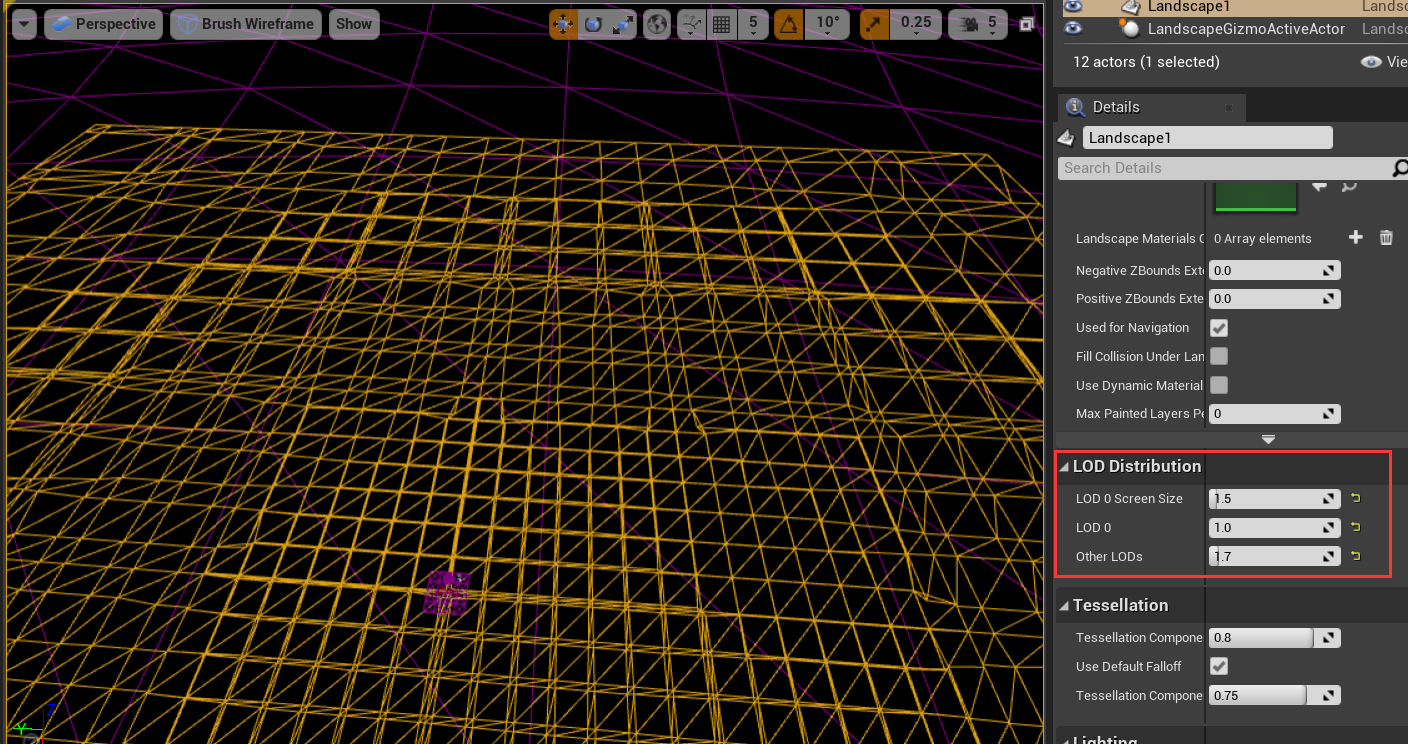Edit Negative ZBounds Extension value
The height and width of the screenshot is (744, 1408).
click(x=1274, y=270)
